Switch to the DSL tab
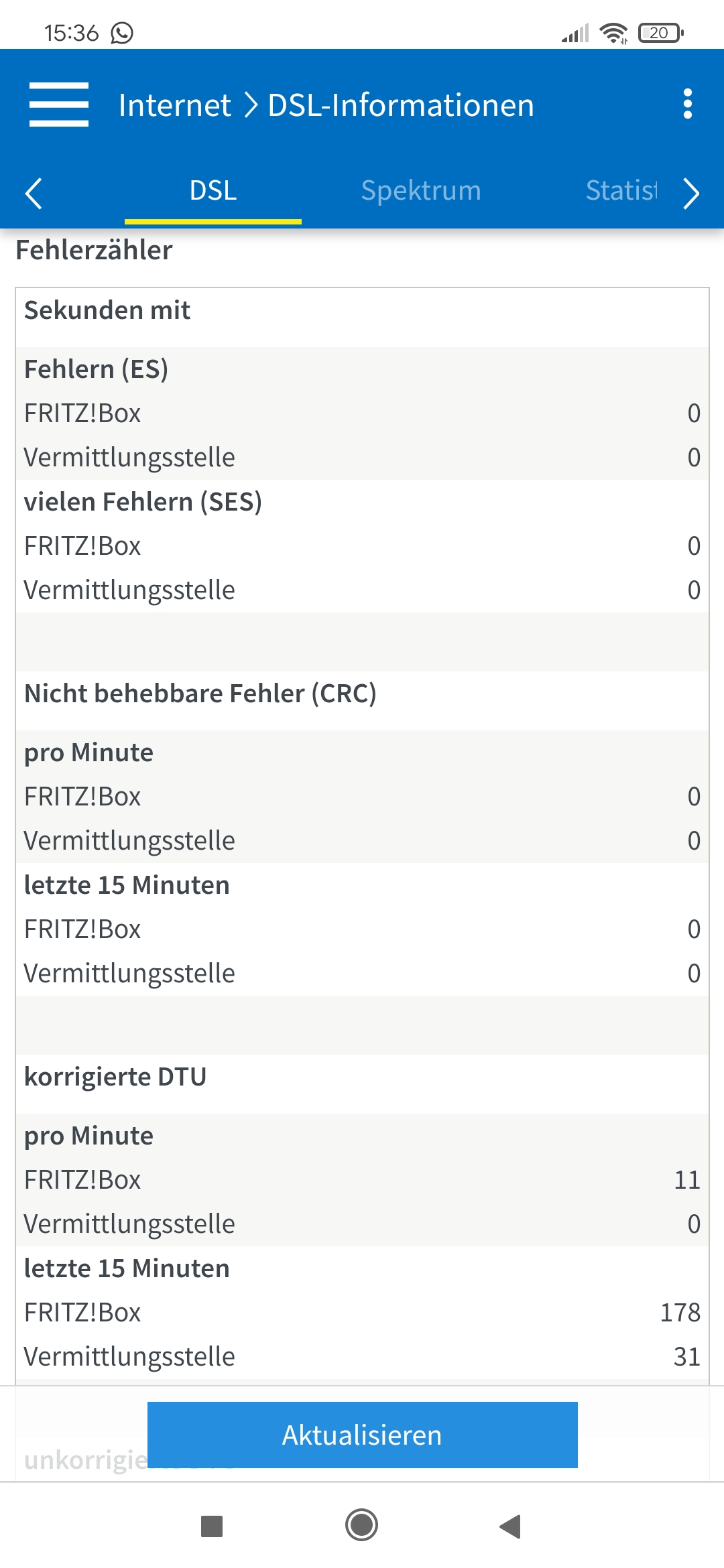The width and height of the screenshot is (724, 1568). click(213, 191)
